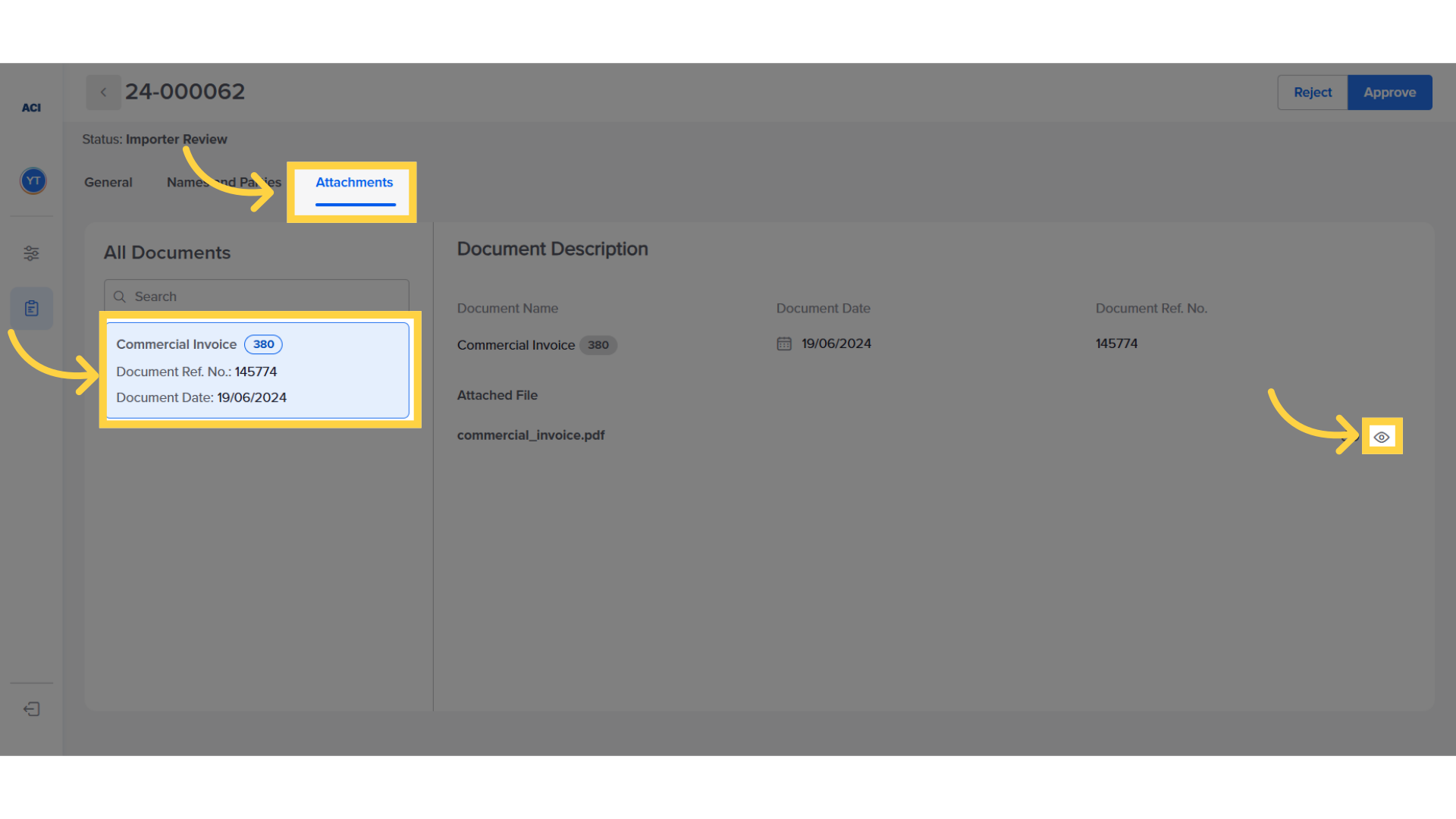Open the filter sliders sidebar icon

tap(31, 253)
